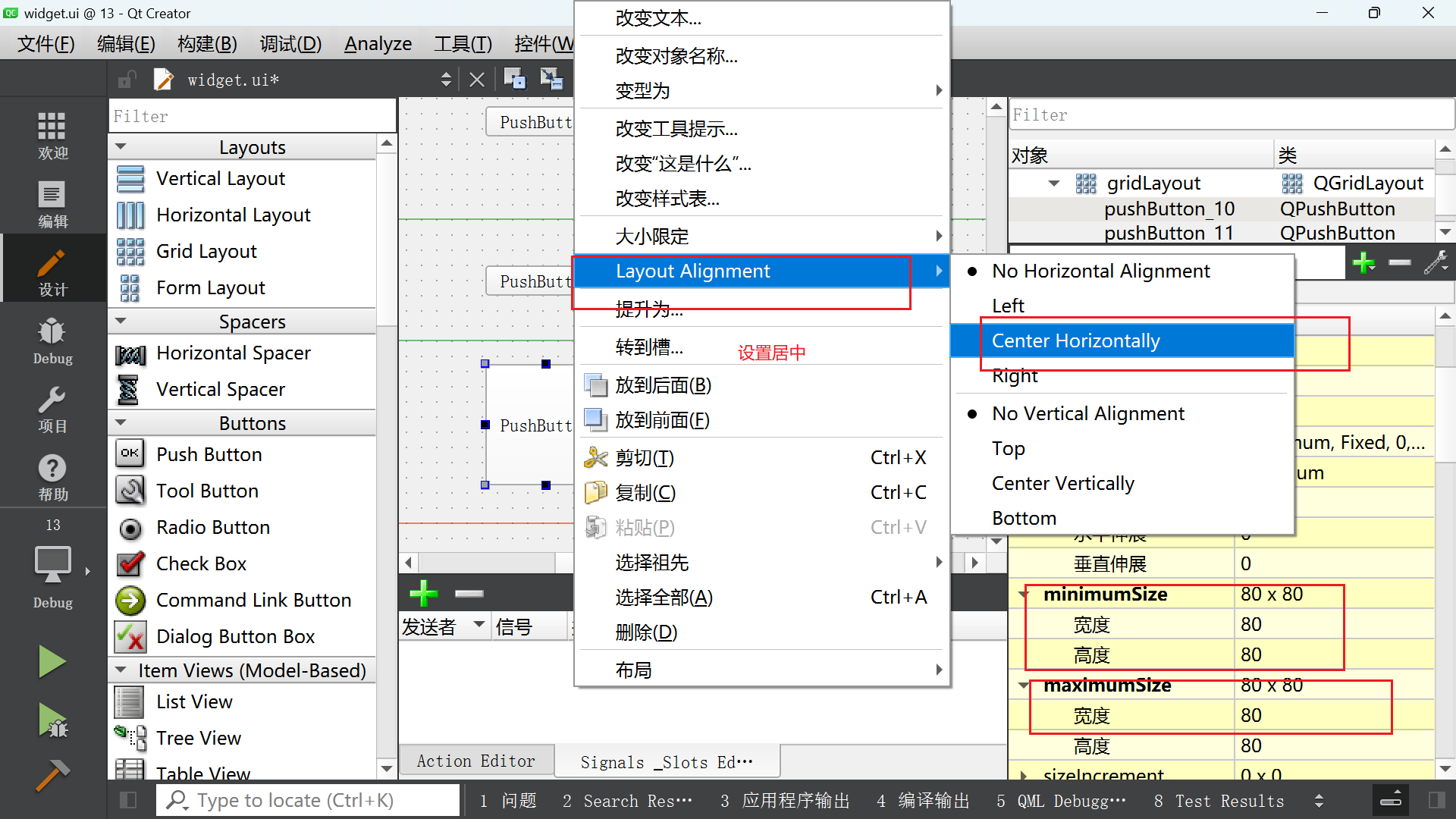
Task: Add dynamic property with green plus
Action: [1363, 263]
